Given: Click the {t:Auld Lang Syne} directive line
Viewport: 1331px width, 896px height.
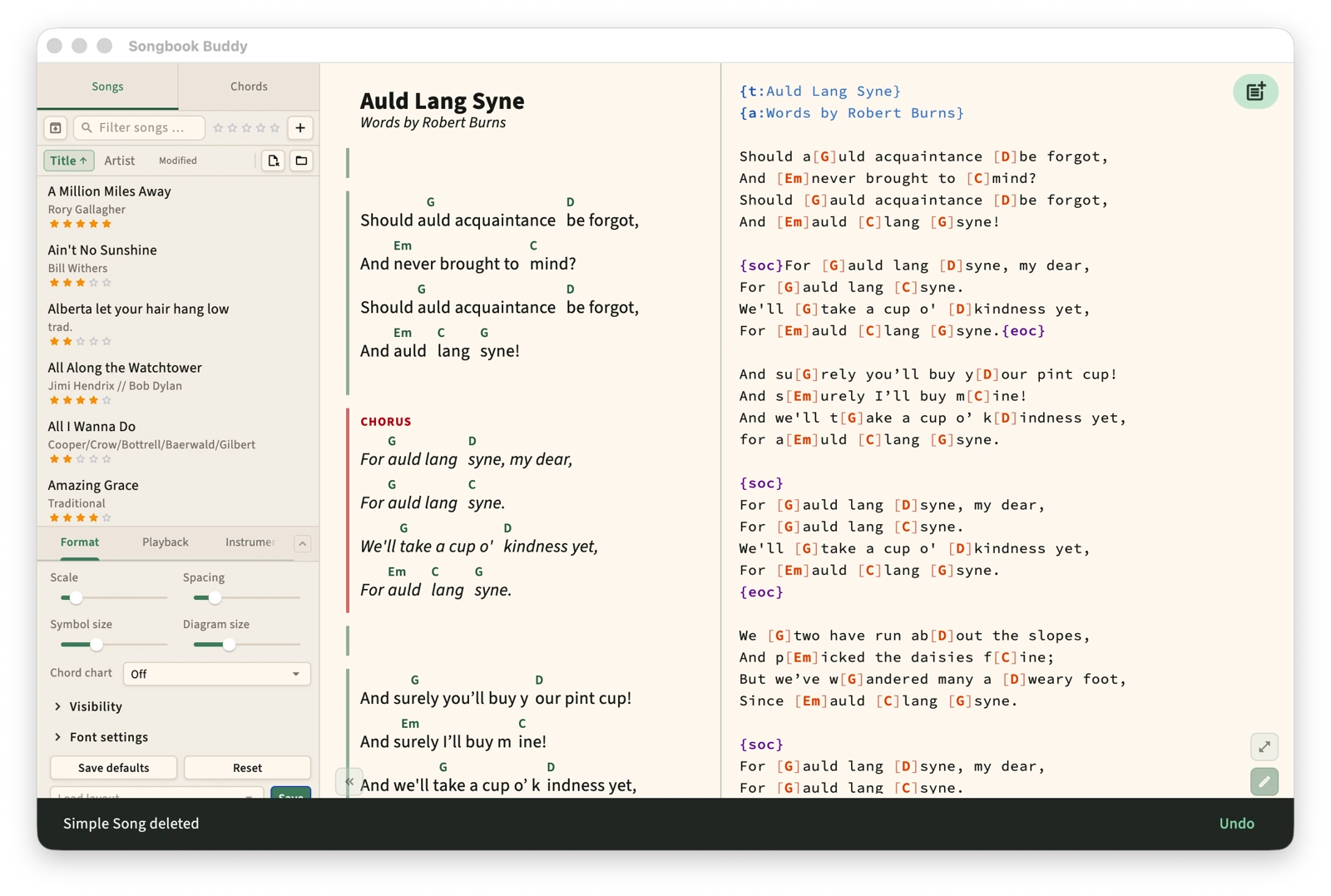Looking at the screenshot, I should [x=819, y=92].
